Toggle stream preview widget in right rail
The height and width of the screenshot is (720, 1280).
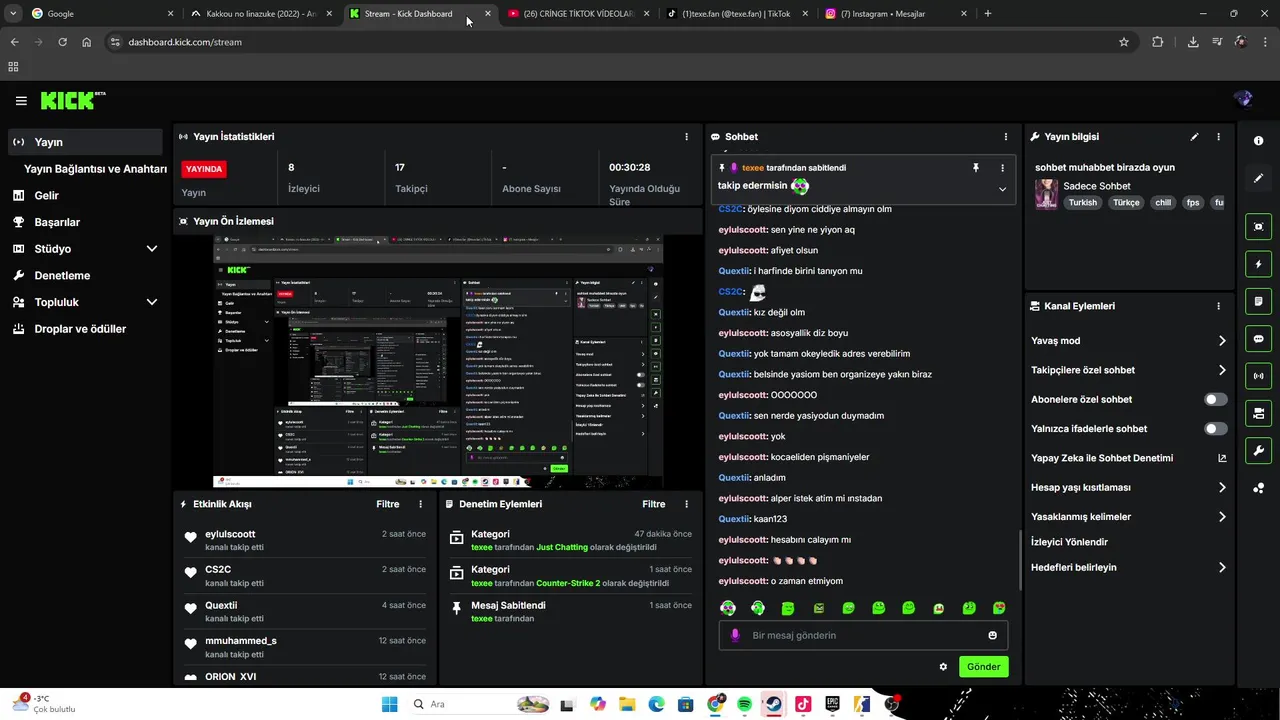tap(1258, 227)
